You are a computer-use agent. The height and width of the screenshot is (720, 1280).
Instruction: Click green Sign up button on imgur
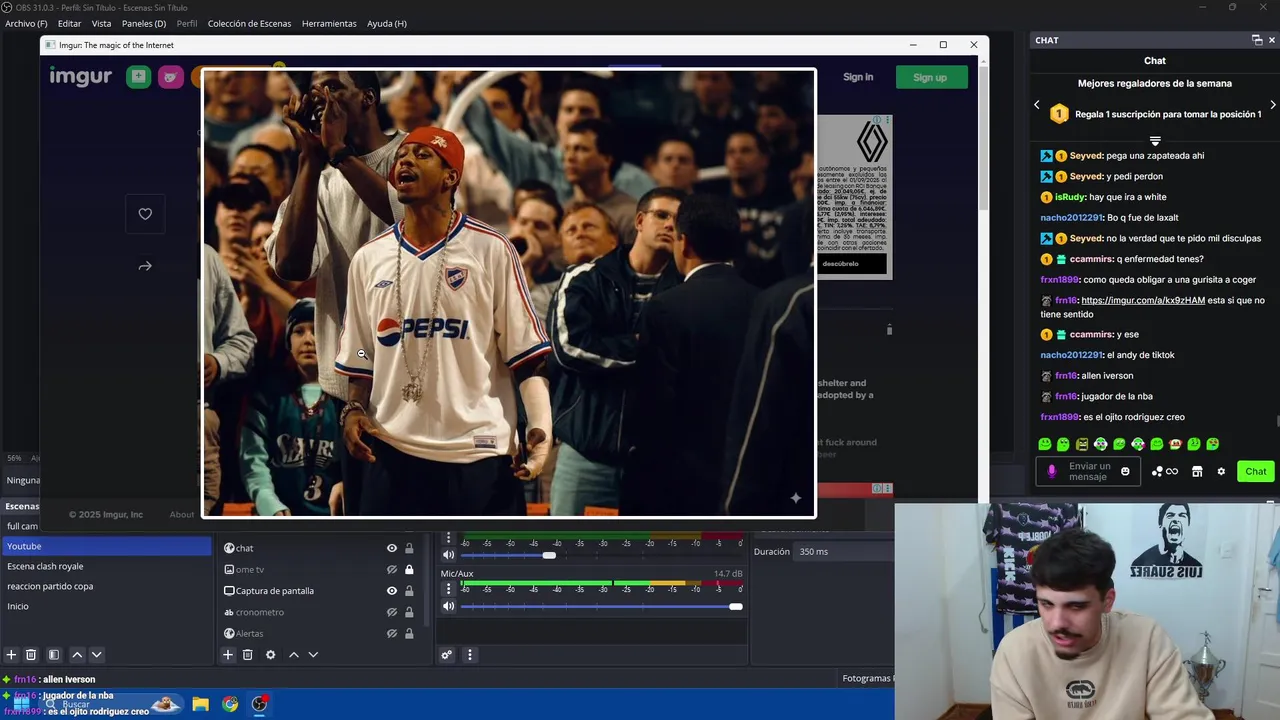(930, 77)
